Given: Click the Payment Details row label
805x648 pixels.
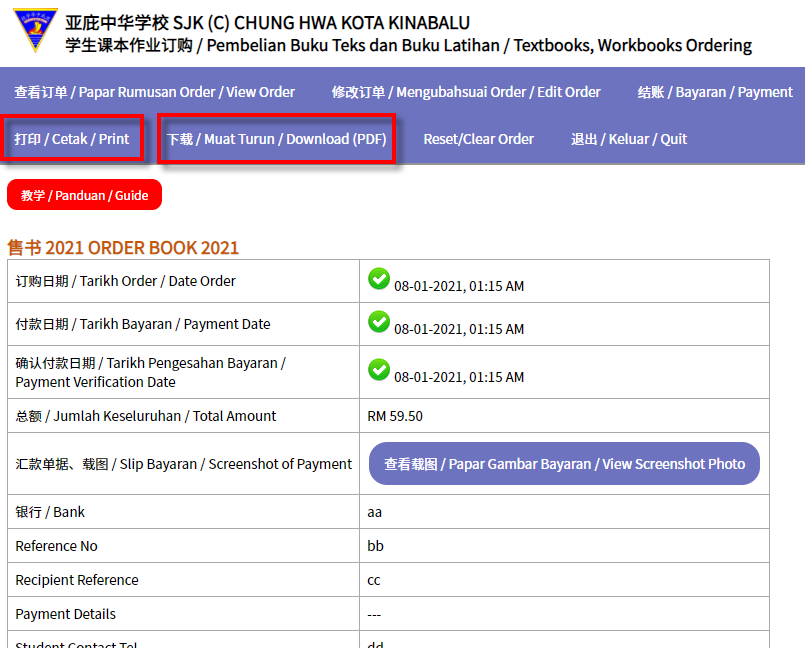Looking at the screenshot, I should pyautogui.click(x=66, y=614).
